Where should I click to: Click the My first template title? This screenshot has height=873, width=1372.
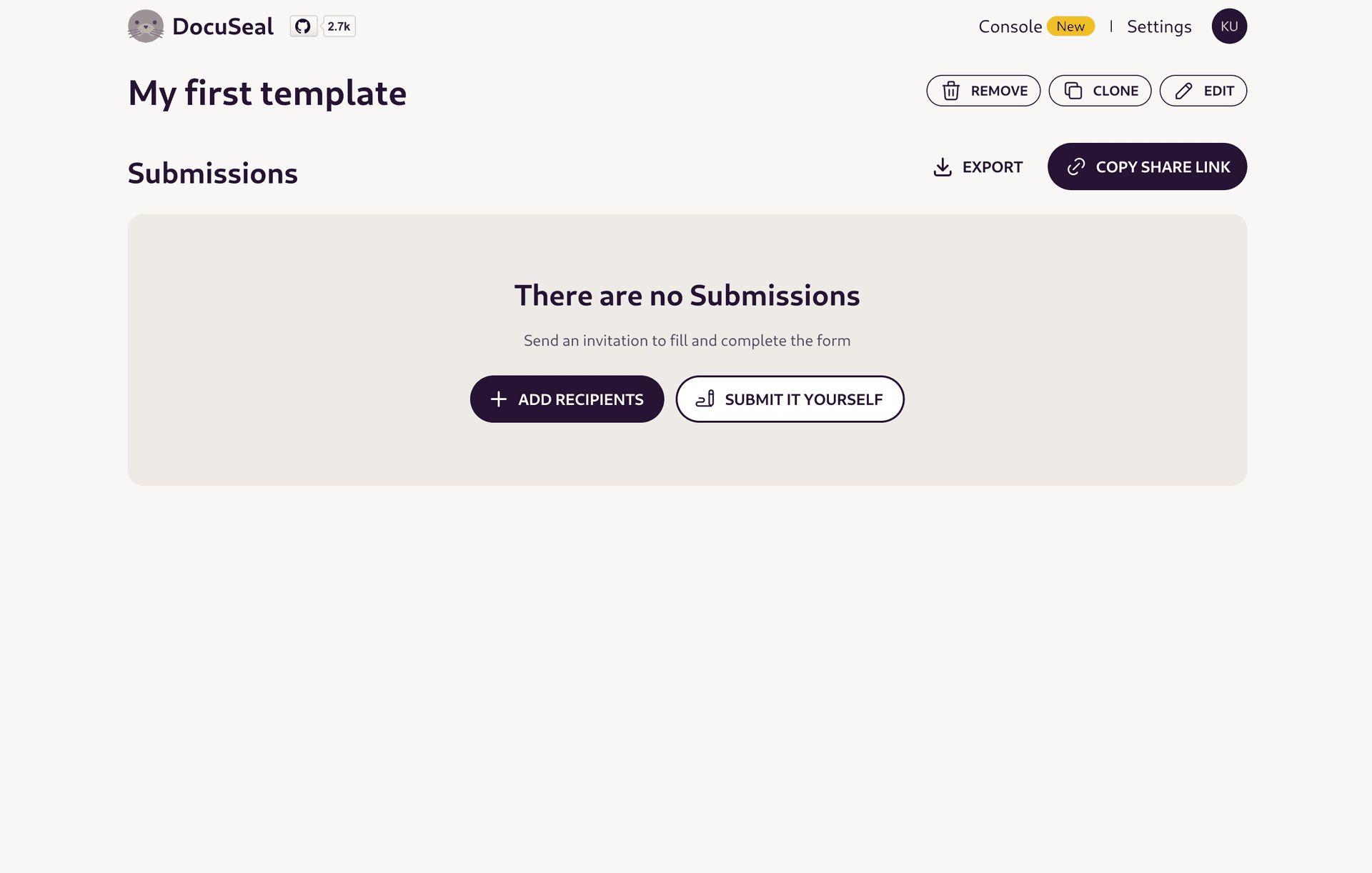pyautogui.click(x=267, y=93)
